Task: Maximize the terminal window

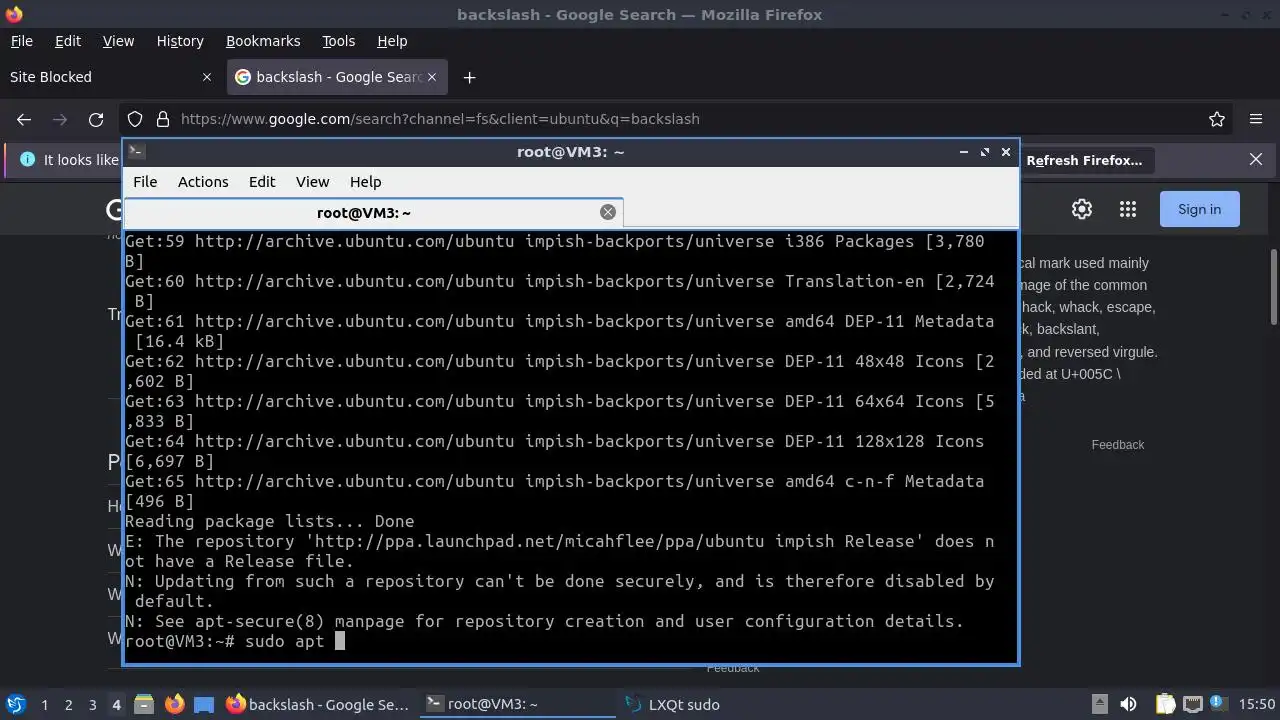Action: point(985,152)
